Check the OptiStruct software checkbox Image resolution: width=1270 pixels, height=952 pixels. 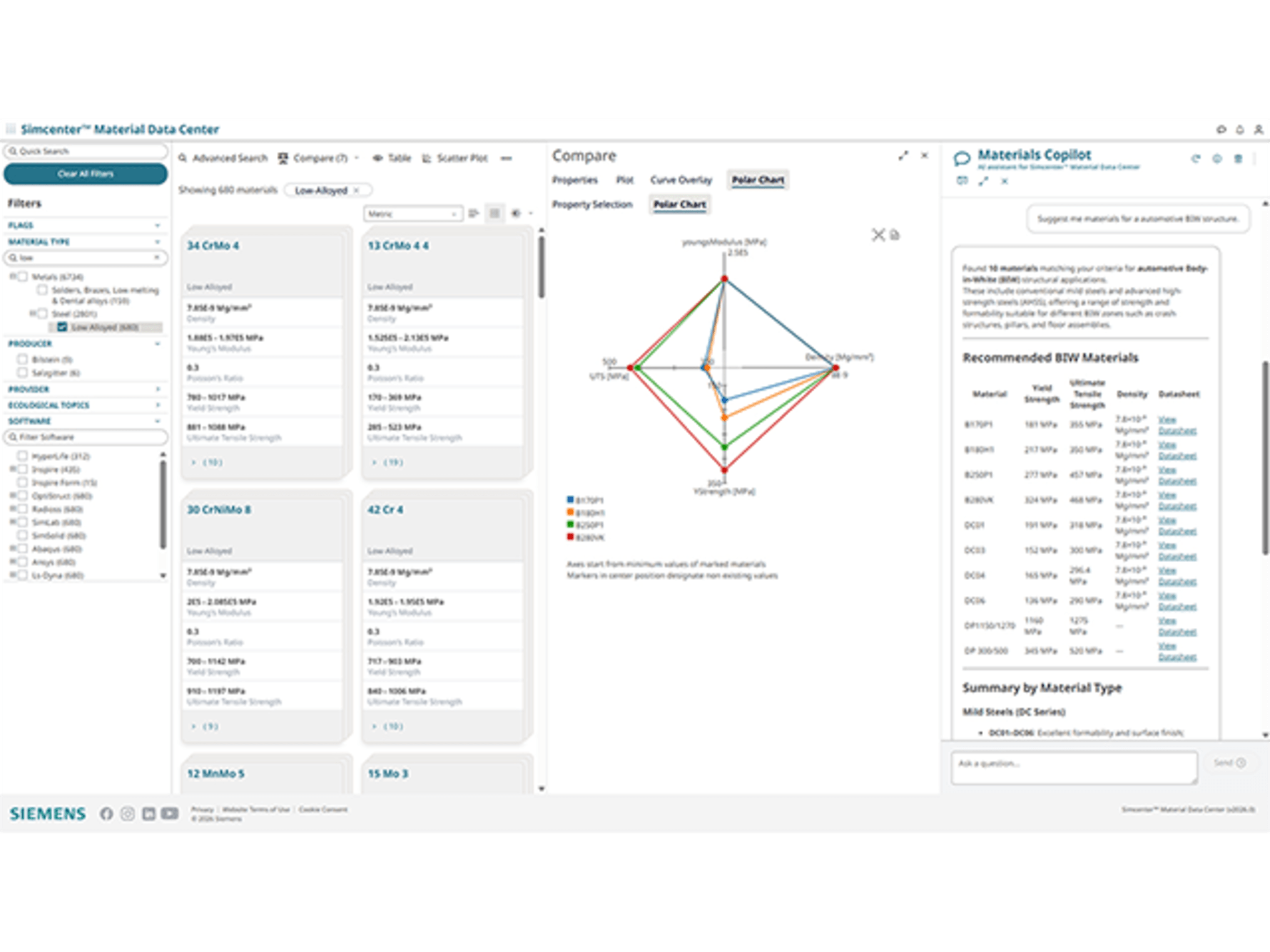pyautogui.click(x=22, y=495)
